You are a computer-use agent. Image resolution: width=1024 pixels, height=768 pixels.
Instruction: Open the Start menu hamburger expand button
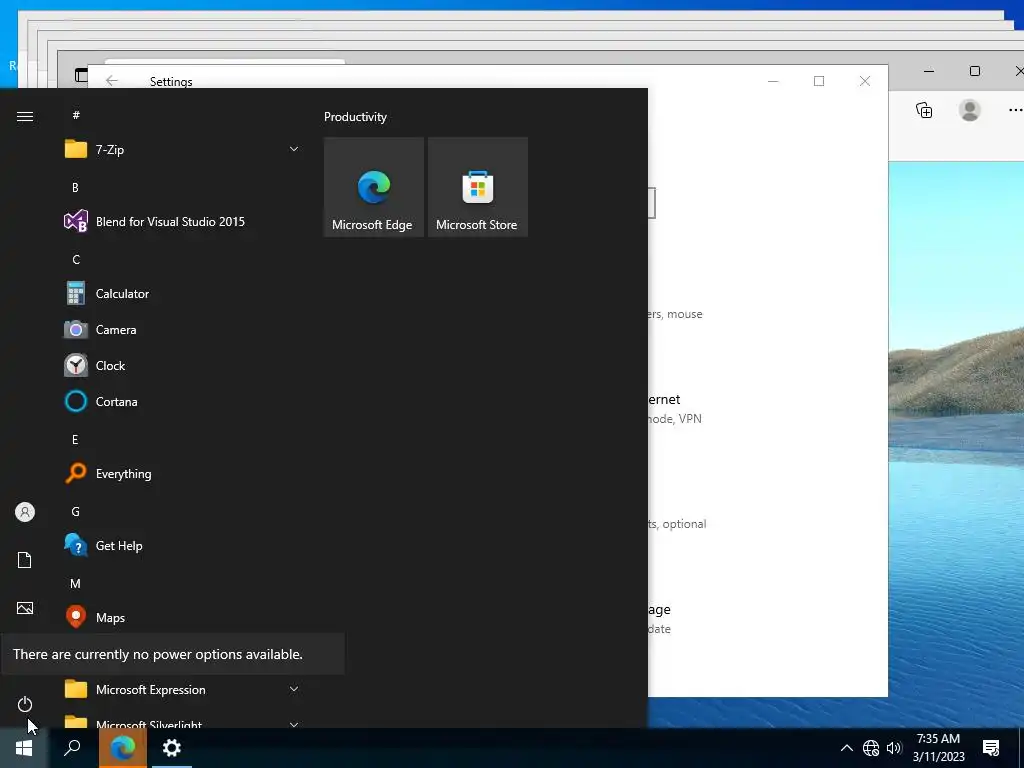[25, 117]
